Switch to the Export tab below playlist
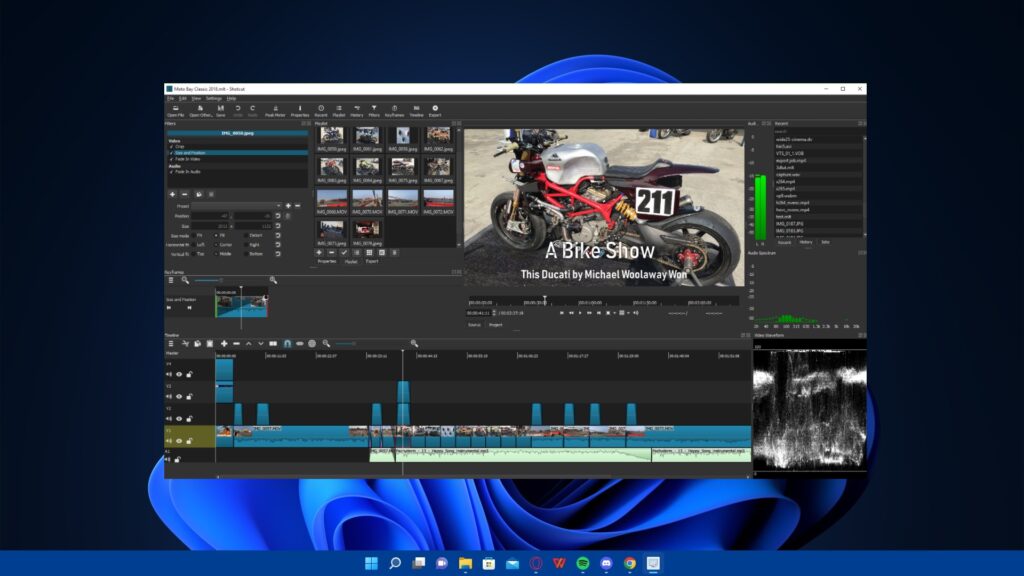Image resolution: width=1024 pixels, height=576 pixels. tap(372, 261)
